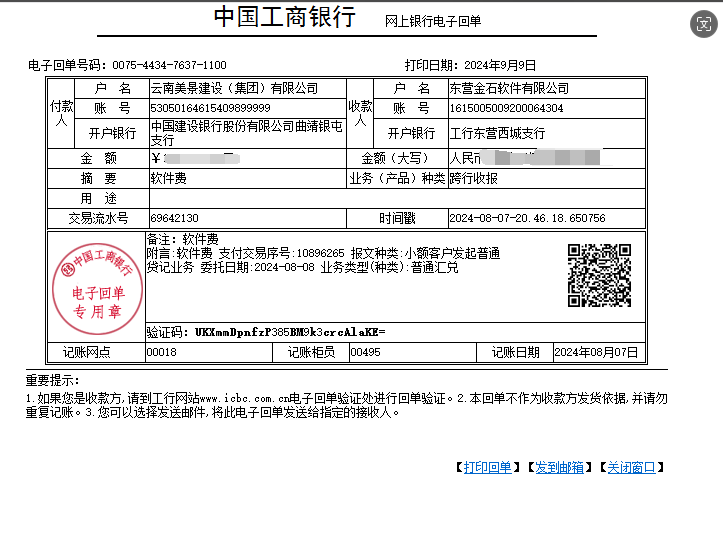Click 记账柜员 value 00495

365,352
